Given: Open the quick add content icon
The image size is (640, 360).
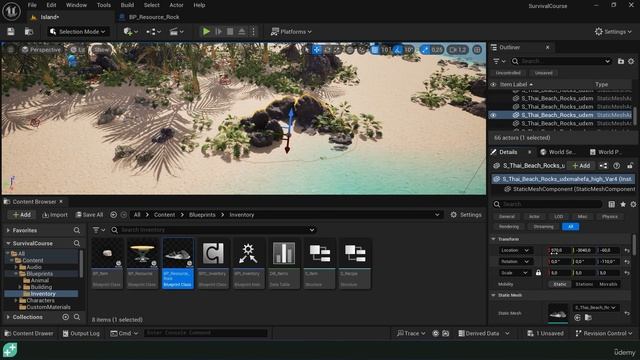Looking at the screenshot, I should pos(130,31).
